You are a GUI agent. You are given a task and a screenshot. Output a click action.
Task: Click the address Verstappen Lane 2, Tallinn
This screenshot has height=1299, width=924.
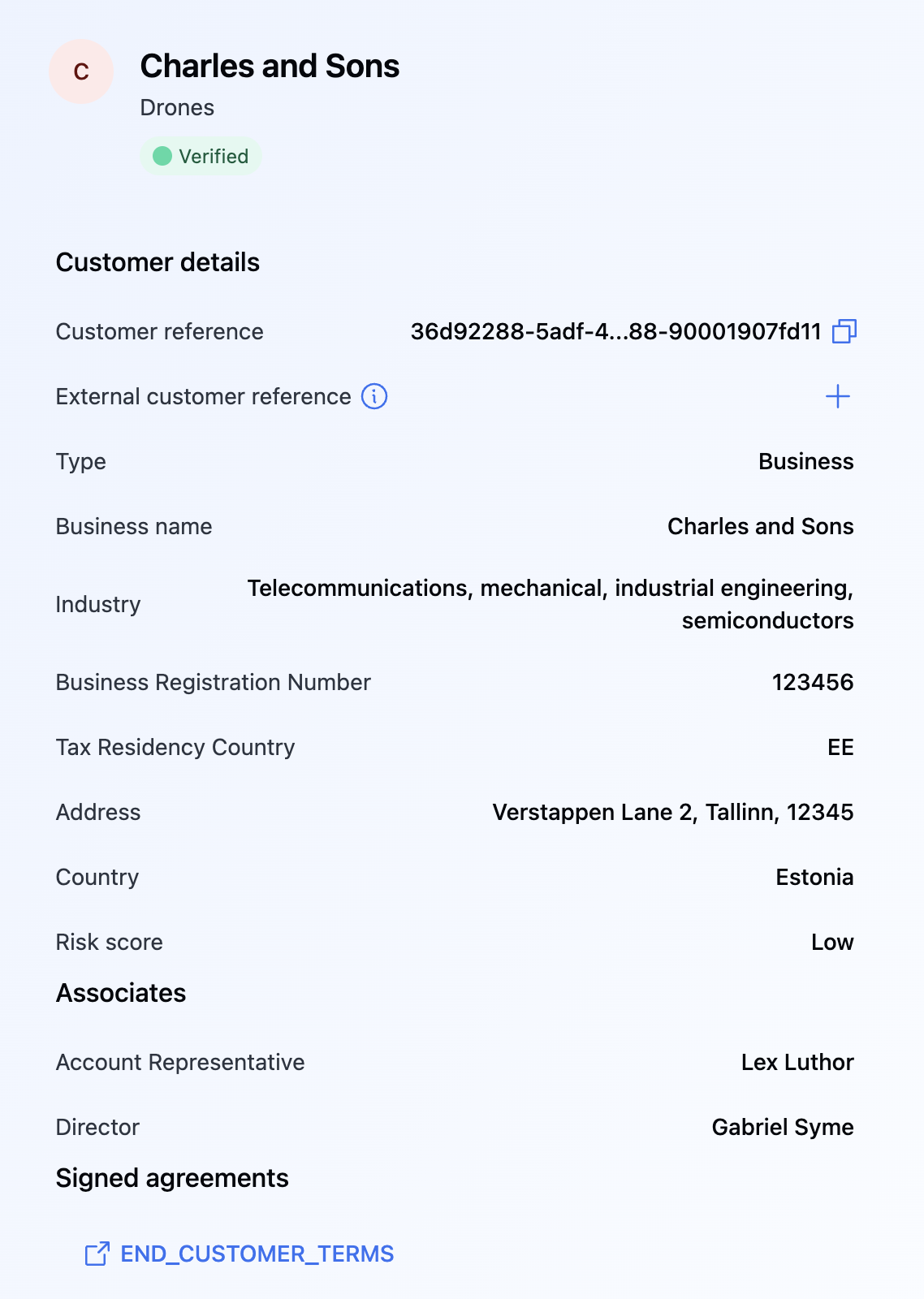pyautogui.click(x=672, y=812)
